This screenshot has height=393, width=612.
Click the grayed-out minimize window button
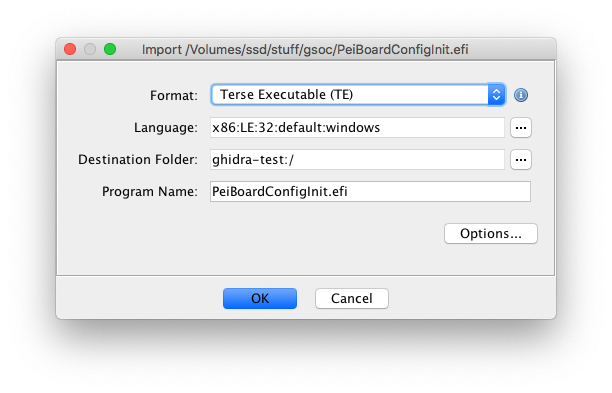tap(90, 49)
